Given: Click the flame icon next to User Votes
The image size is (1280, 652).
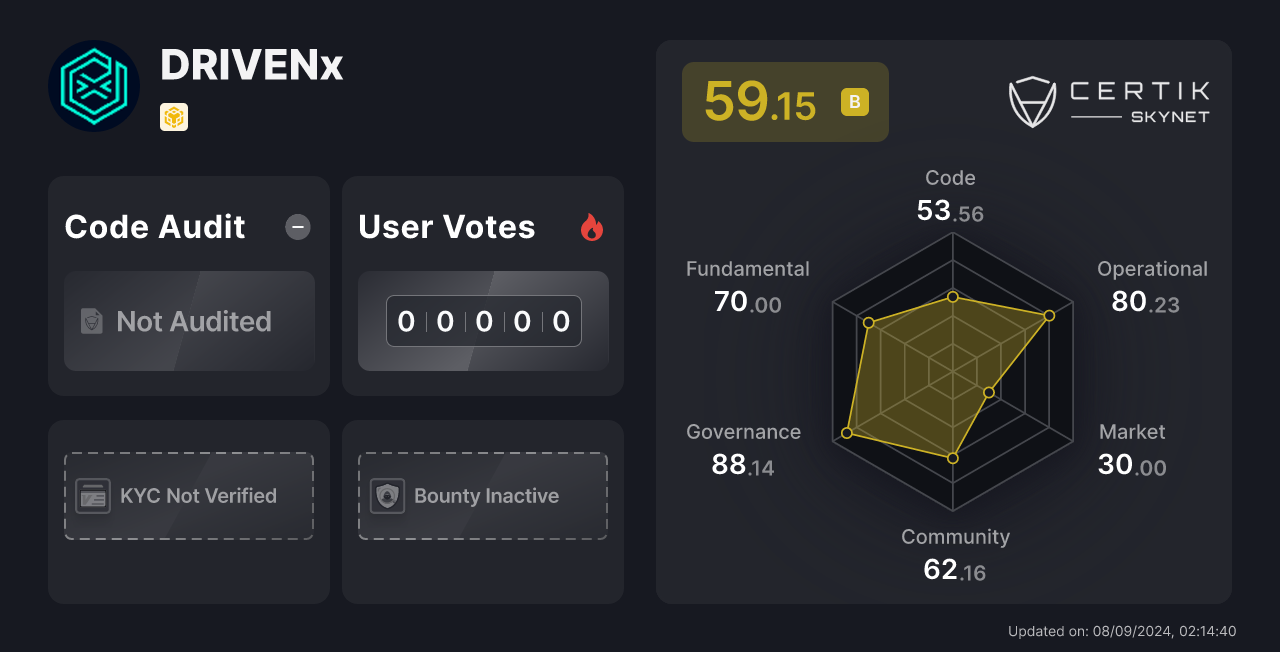Looking at the screenshot, I should click(592, 228).
